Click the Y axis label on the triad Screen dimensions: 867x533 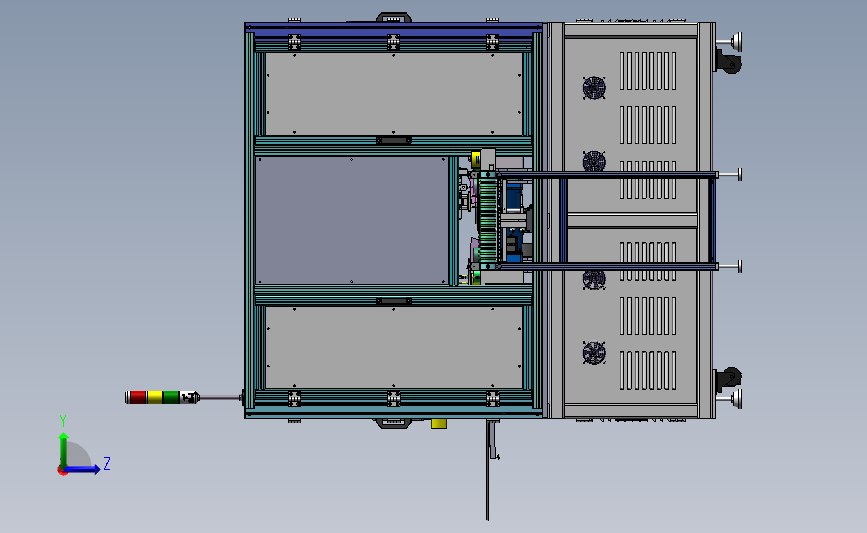(x=63, y=421)
